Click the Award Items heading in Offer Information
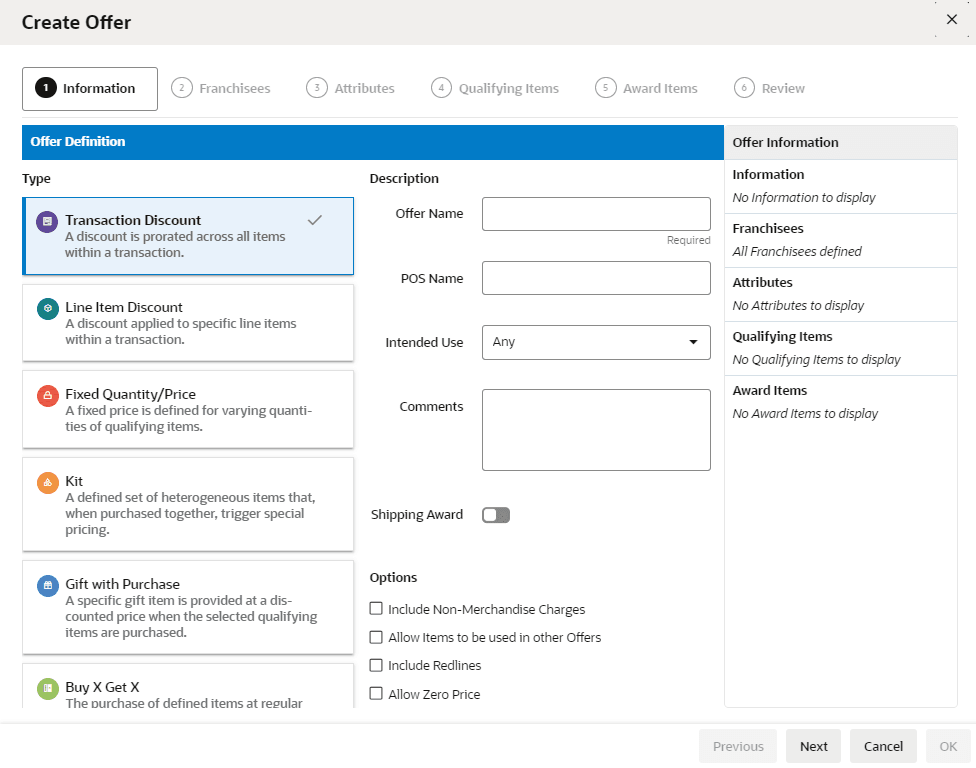Image resolution: width=976 pixels, height=768 pixels. [769, 391]
